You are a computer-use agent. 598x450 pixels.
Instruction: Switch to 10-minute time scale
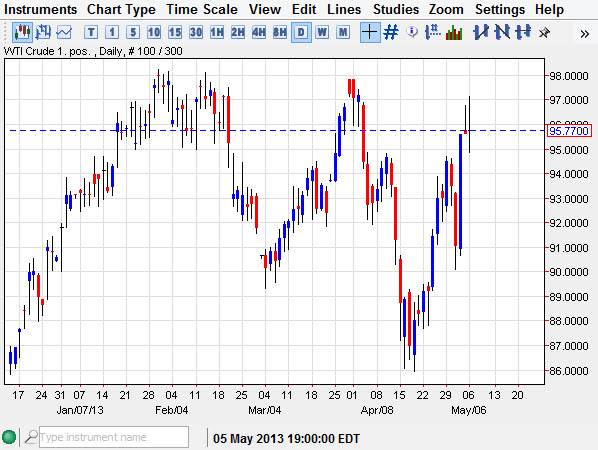tap(154, 32)
